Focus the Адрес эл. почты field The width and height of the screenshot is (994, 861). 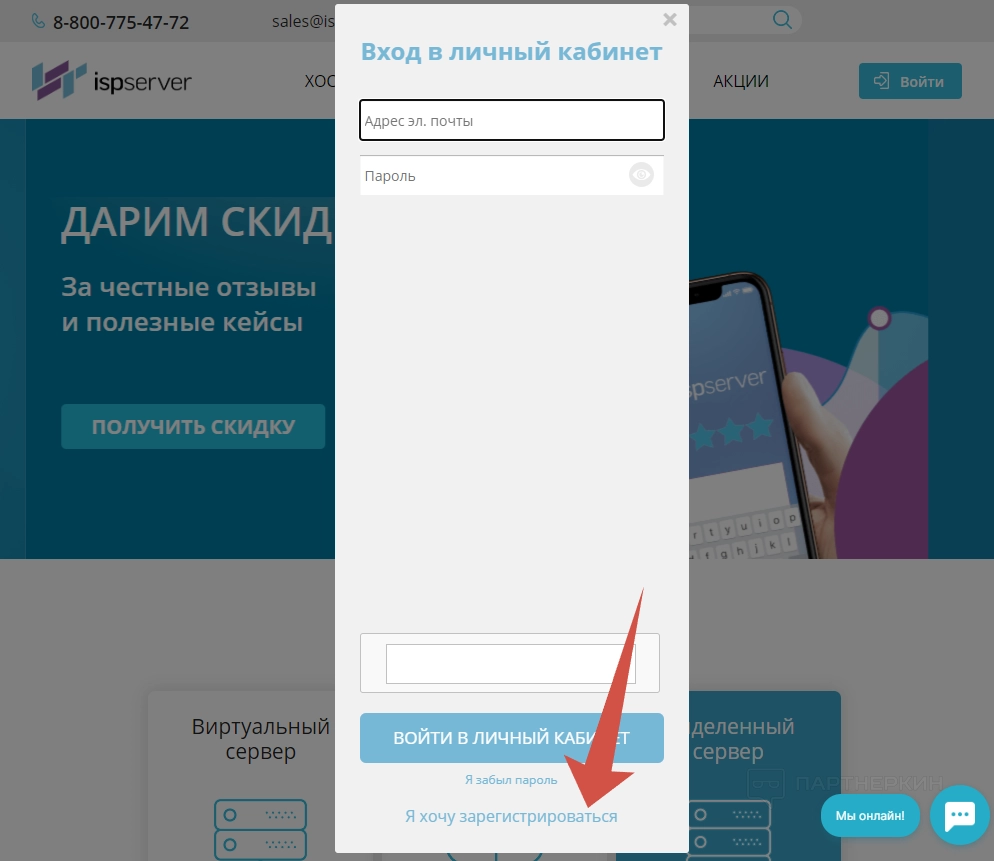point(512,120)
